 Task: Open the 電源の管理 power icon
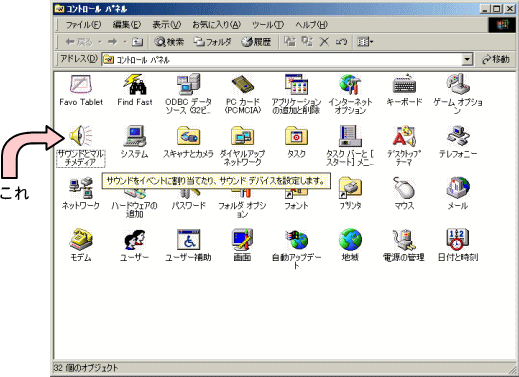click(x=404, y=239)
